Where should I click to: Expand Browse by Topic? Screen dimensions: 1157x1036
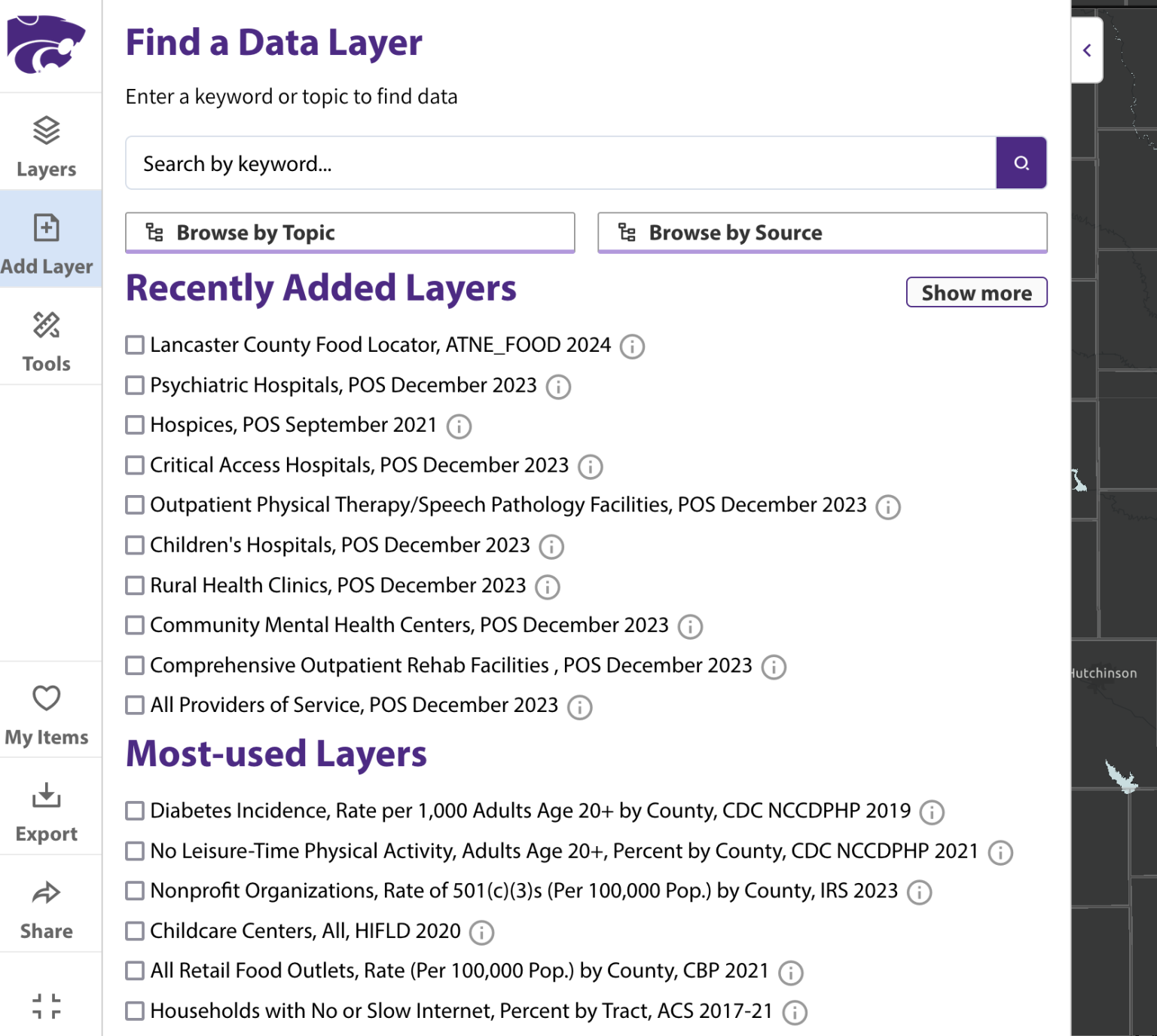350,233
